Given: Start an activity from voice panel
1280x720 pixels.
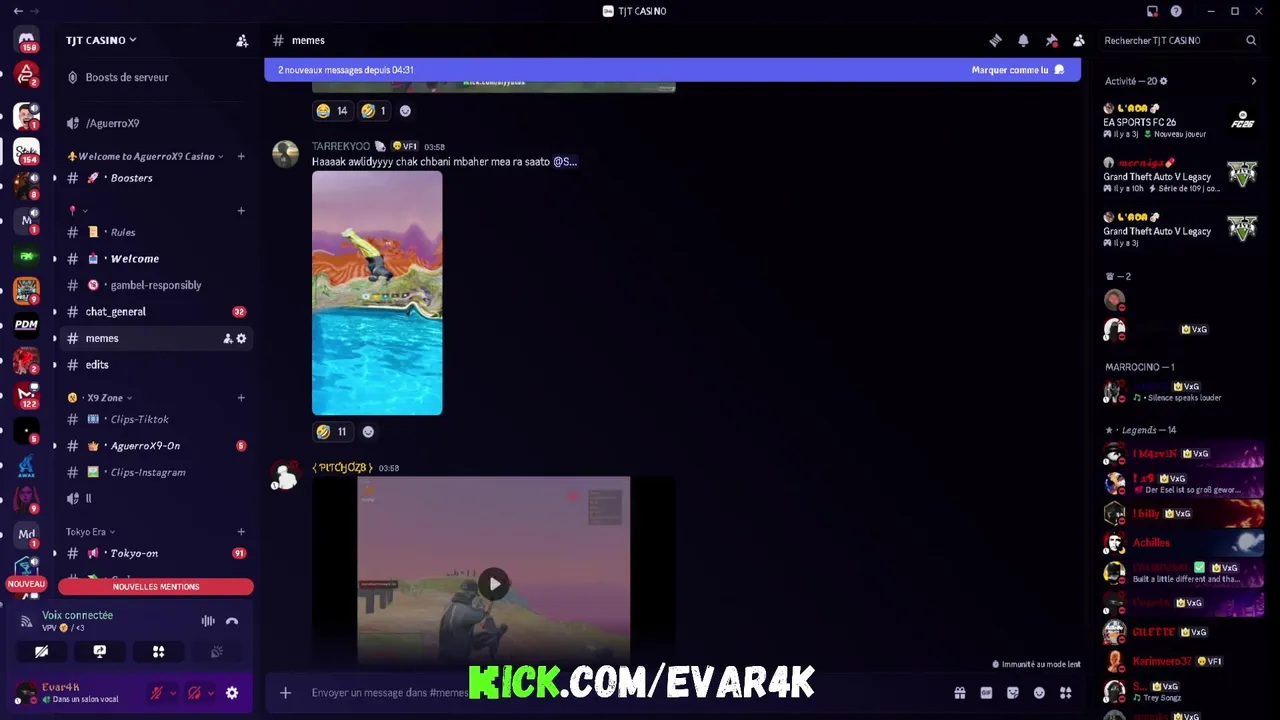Looking at the screenshot, I should click(x=158, y=651).
